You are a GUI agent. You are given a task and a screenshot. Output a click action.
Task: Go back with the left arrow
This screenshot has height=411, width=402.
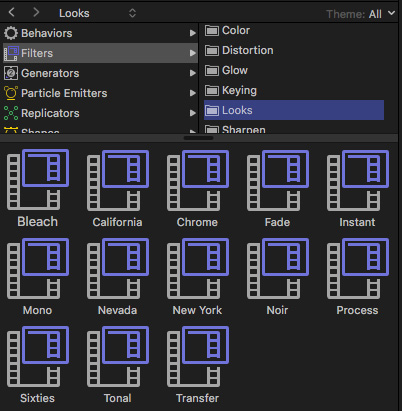click(x=11, y=13)
